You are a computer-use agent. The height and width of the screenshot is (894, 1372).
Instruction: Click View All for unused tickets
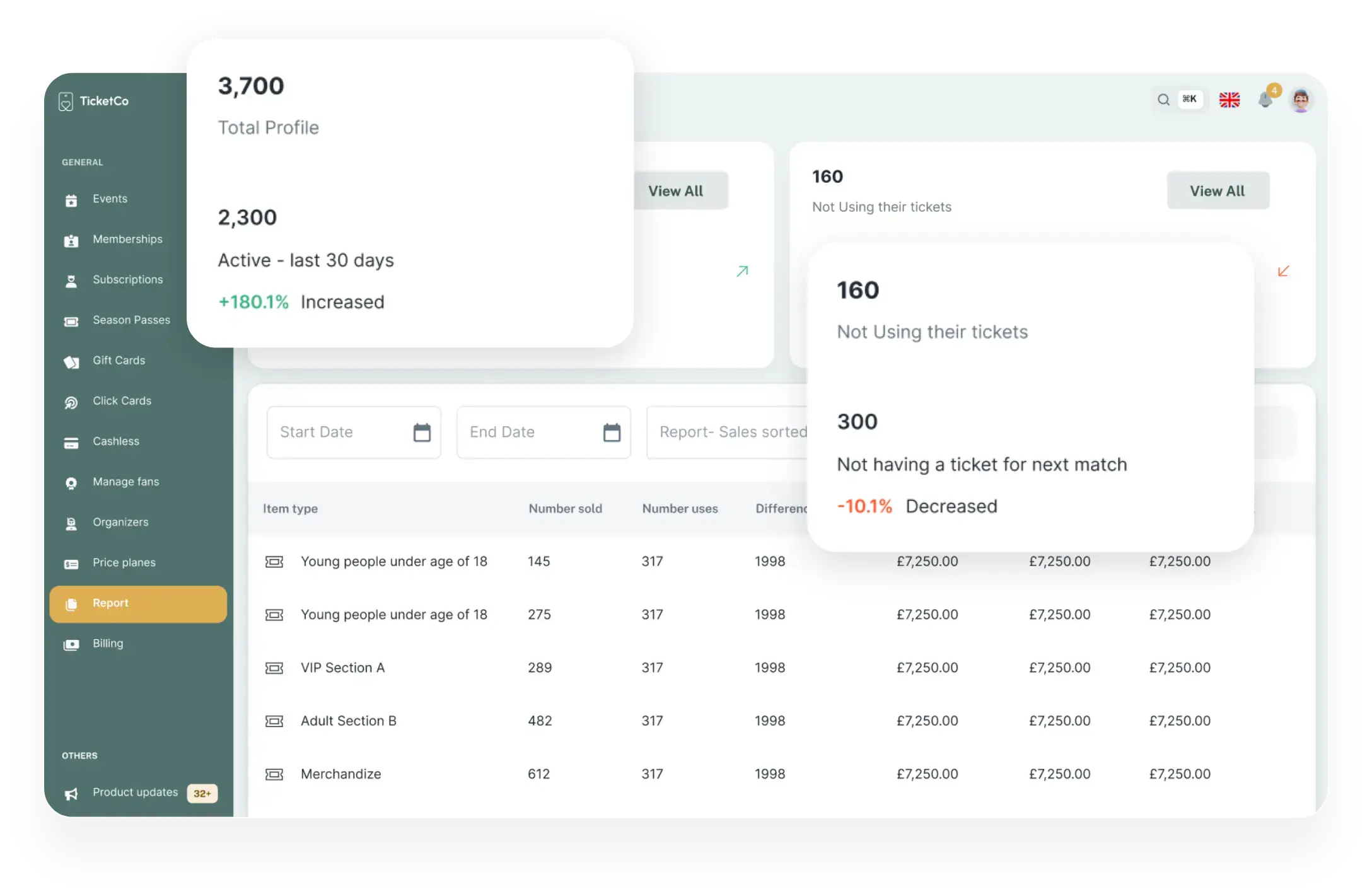tap(1217, 191)
